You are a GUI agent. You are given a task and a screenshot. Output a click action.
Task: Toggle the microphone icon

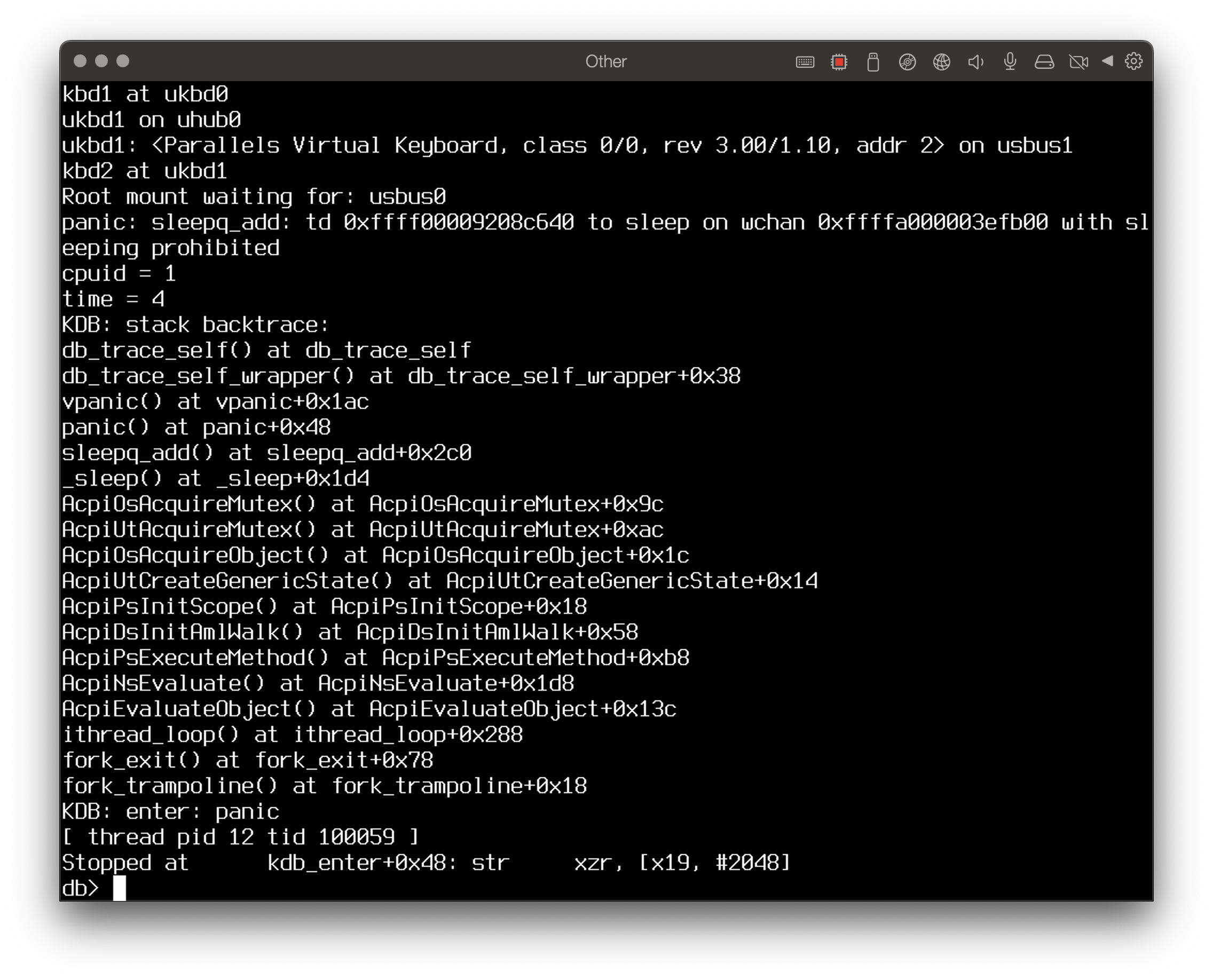[x=1010, y=61]
